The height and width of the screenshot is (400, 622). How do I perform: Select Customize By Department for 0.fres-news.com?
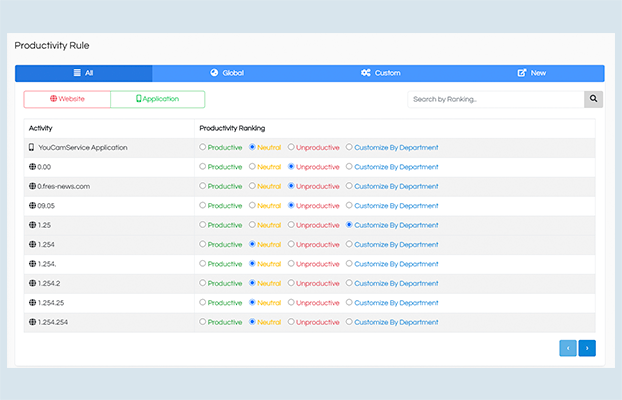[349, 186]
